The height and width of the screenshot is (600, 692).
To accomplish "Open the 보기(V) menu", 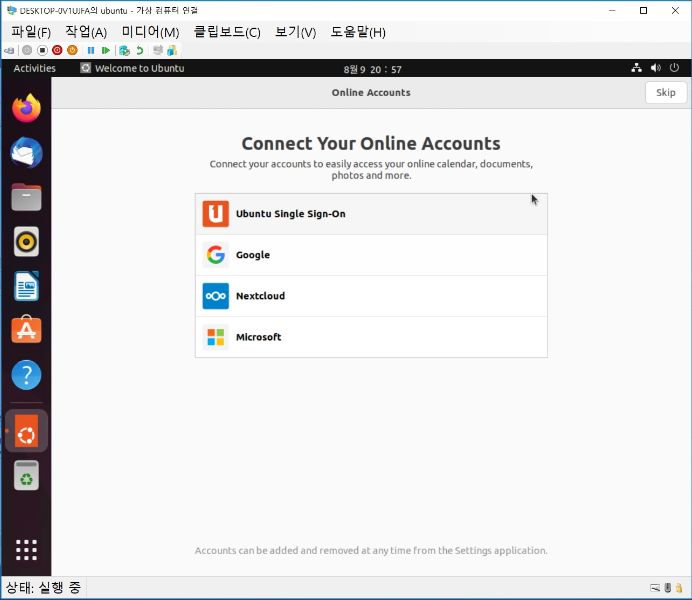I will [296, 32].
